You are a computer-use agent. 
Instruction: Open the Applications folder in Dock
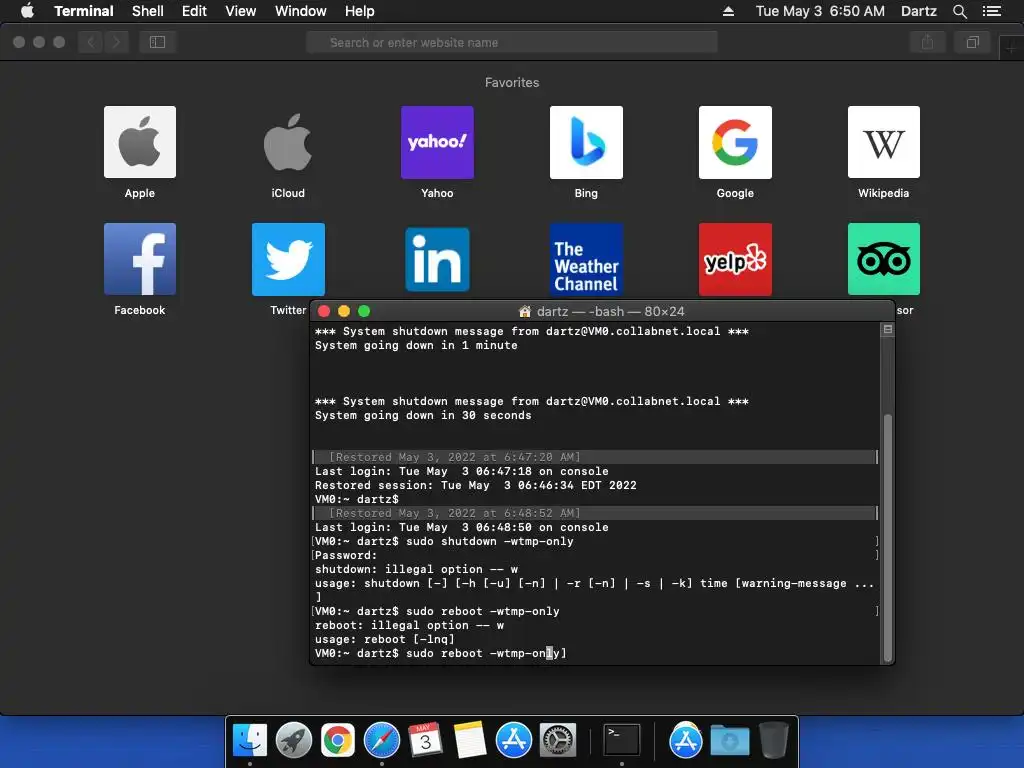[x=685, y=741]
